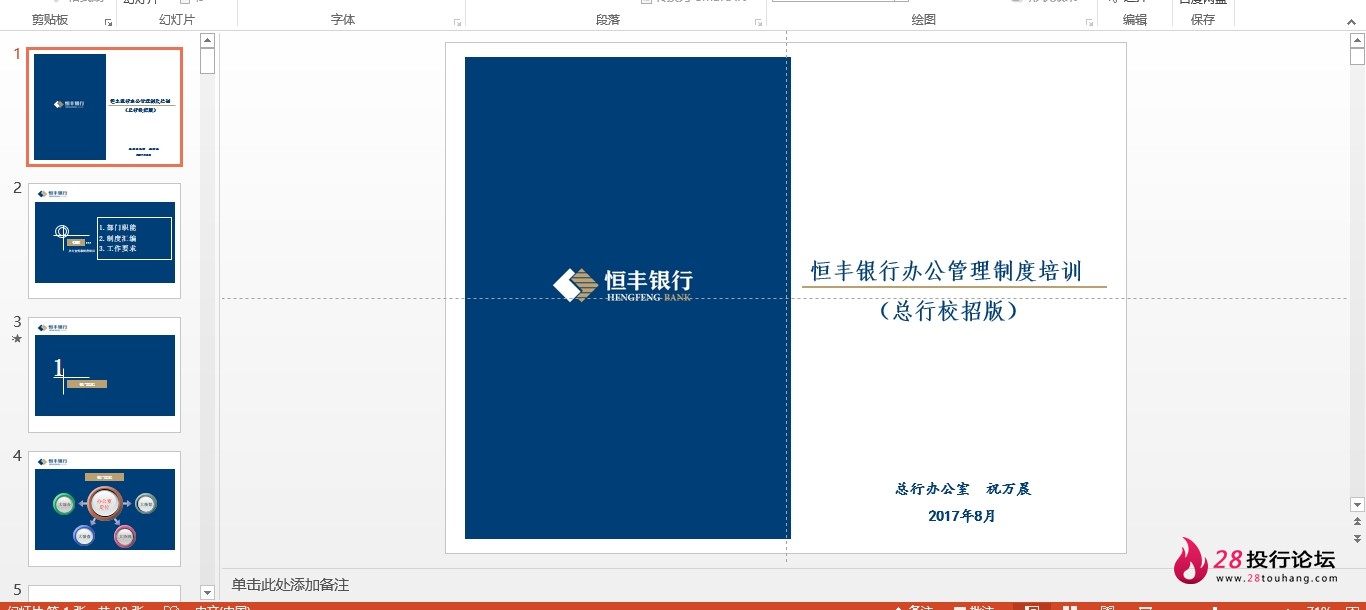This screenshot has height=610, width=1366.
Task: Click the 幻灯片 ribbon group label
Action: [x=177, y=20]
